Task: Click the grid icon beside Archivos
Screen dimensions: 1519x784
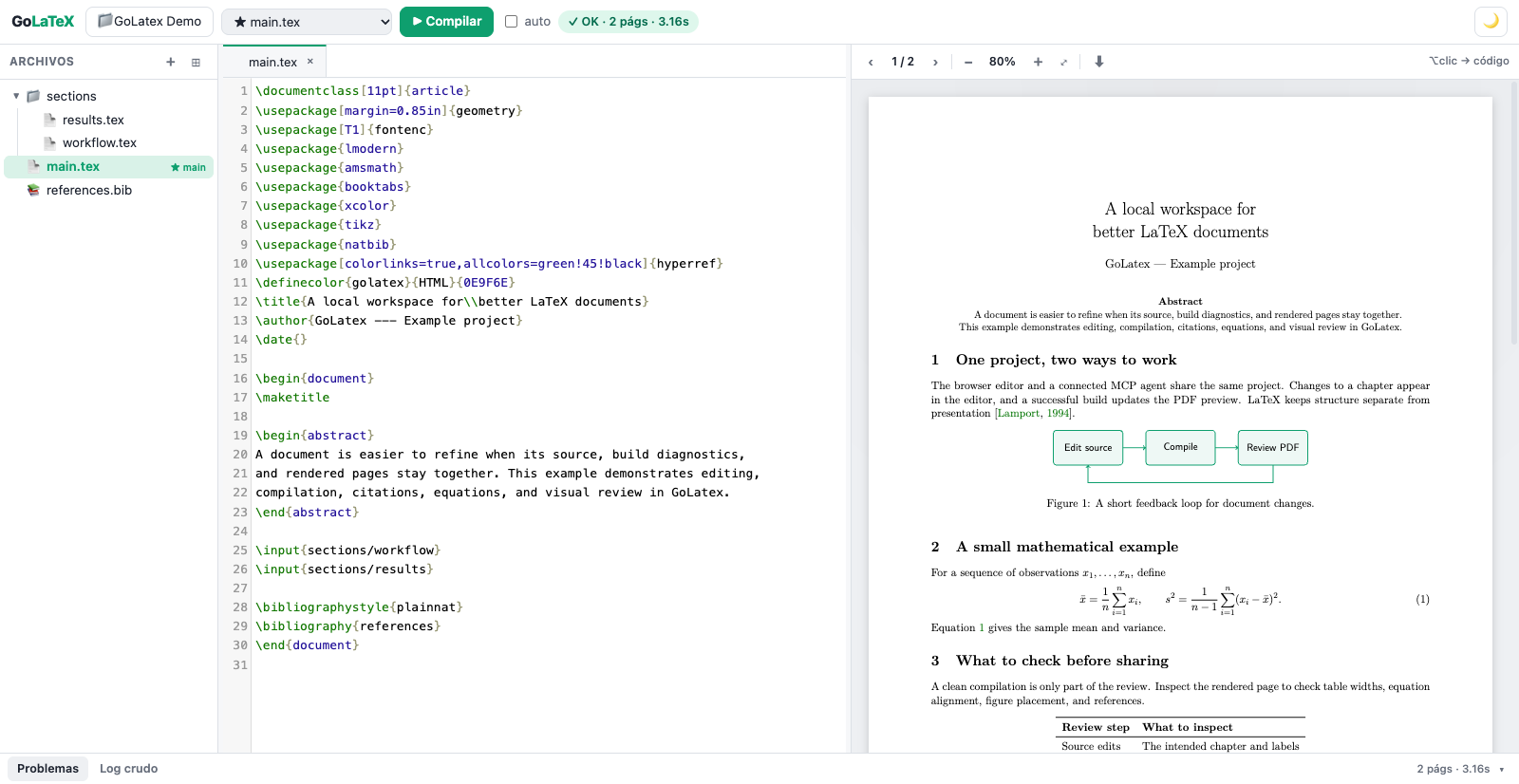Action: (196, 62)
